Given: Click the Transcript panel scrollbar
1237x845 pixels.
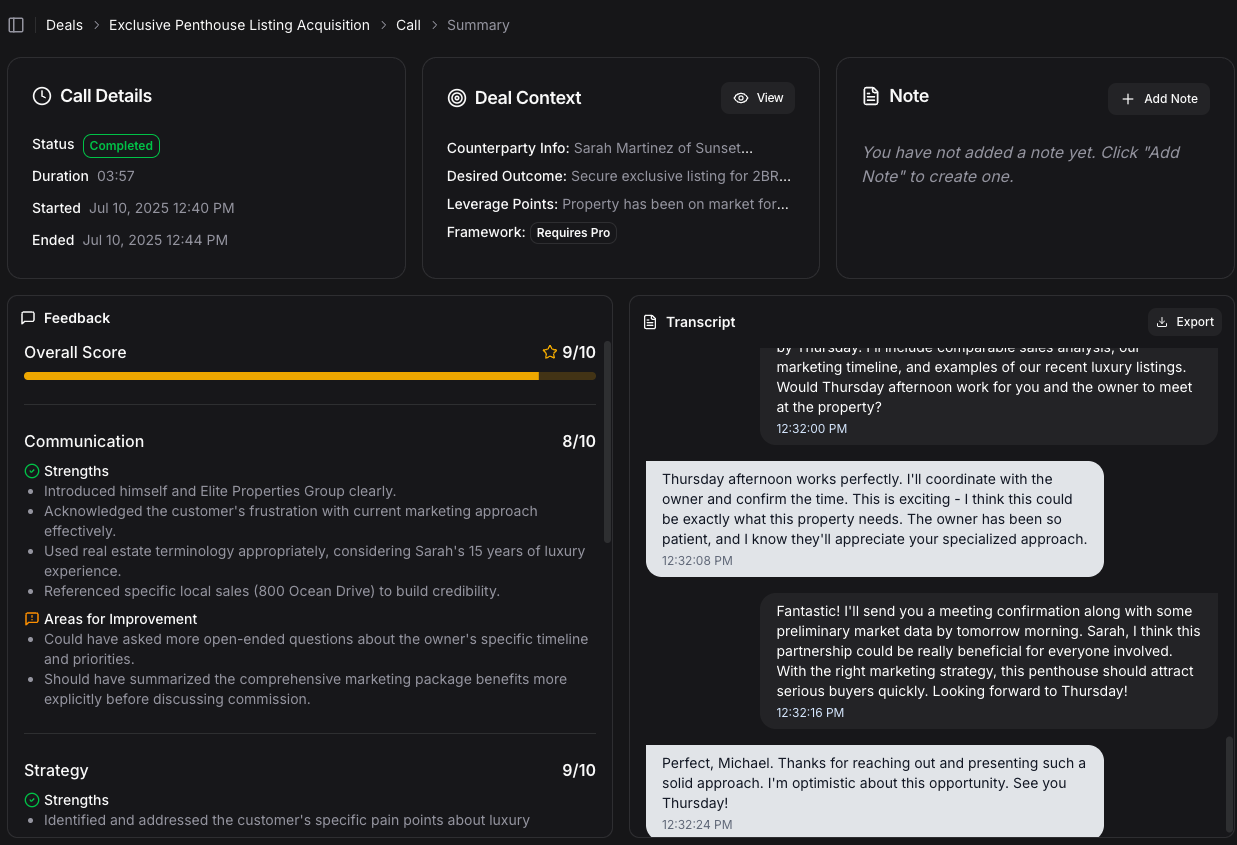Looking at the screenshot, I should click(x=1229, y=783).
